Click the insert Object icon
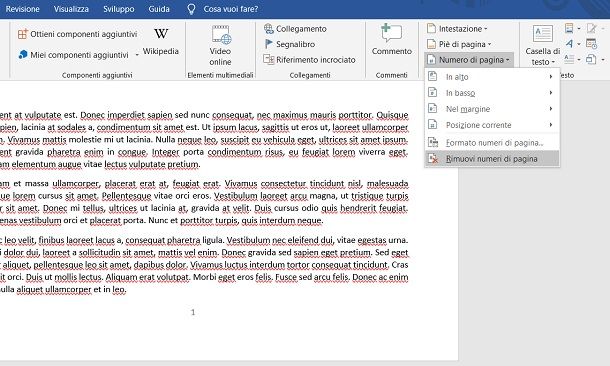Image resolution: width=610 pixels, height=366 pixels. pos(591,60)
